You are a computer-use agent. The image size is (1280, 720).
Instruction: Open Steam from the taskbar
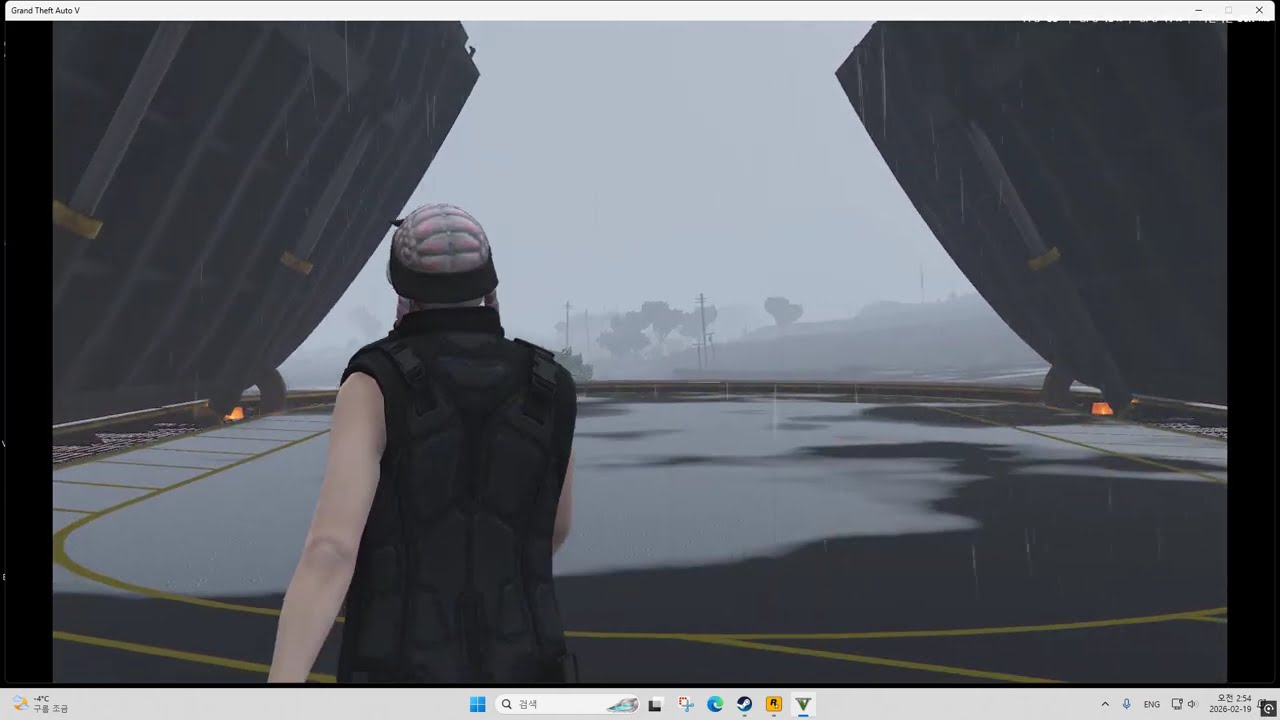point(745,704)
